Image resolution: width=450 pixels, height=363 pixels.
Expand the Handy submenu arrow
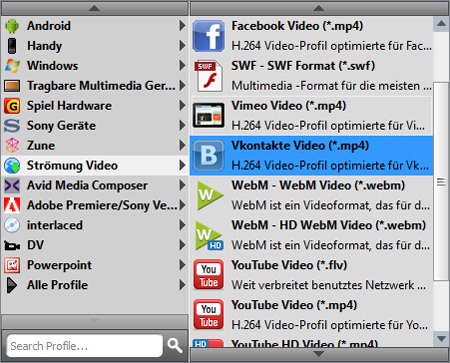coord(182,46)
